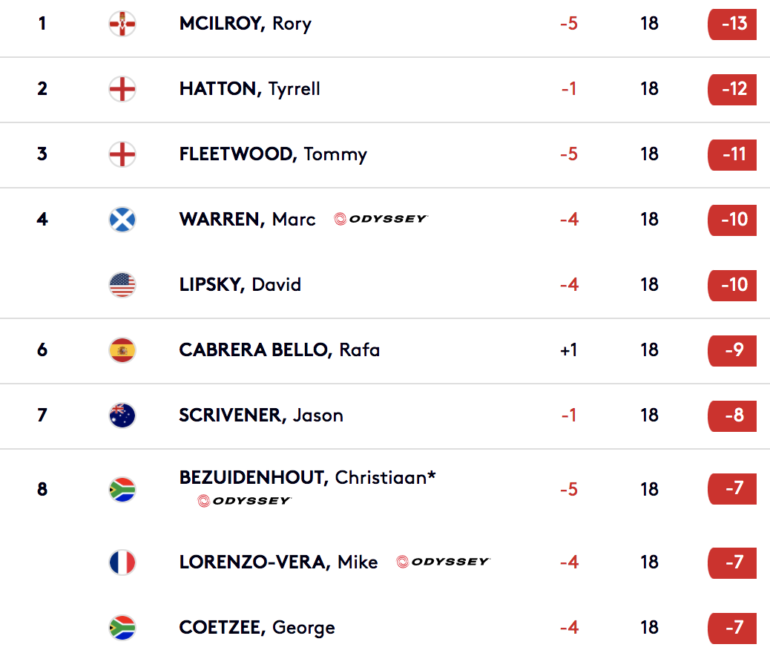This screenshot has height=653, width=770.
Task: Click Rafa Cabrera Bello's Spain flag icon
Action: 122,350
